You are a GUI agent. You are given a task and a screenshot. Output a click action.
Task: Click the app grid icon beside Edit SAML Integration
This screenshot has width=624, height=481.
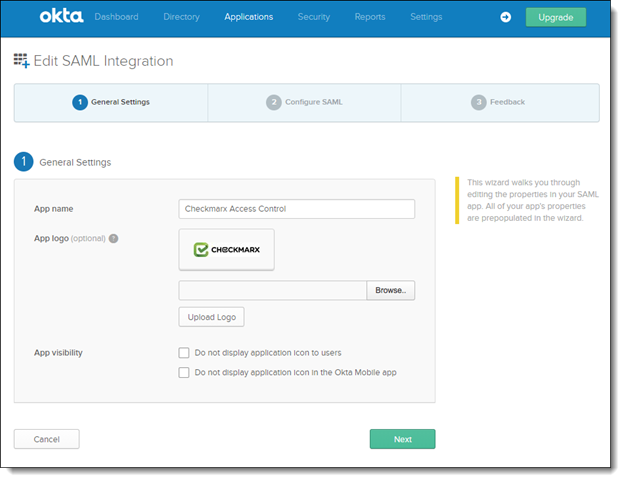(x=21, y=61)
